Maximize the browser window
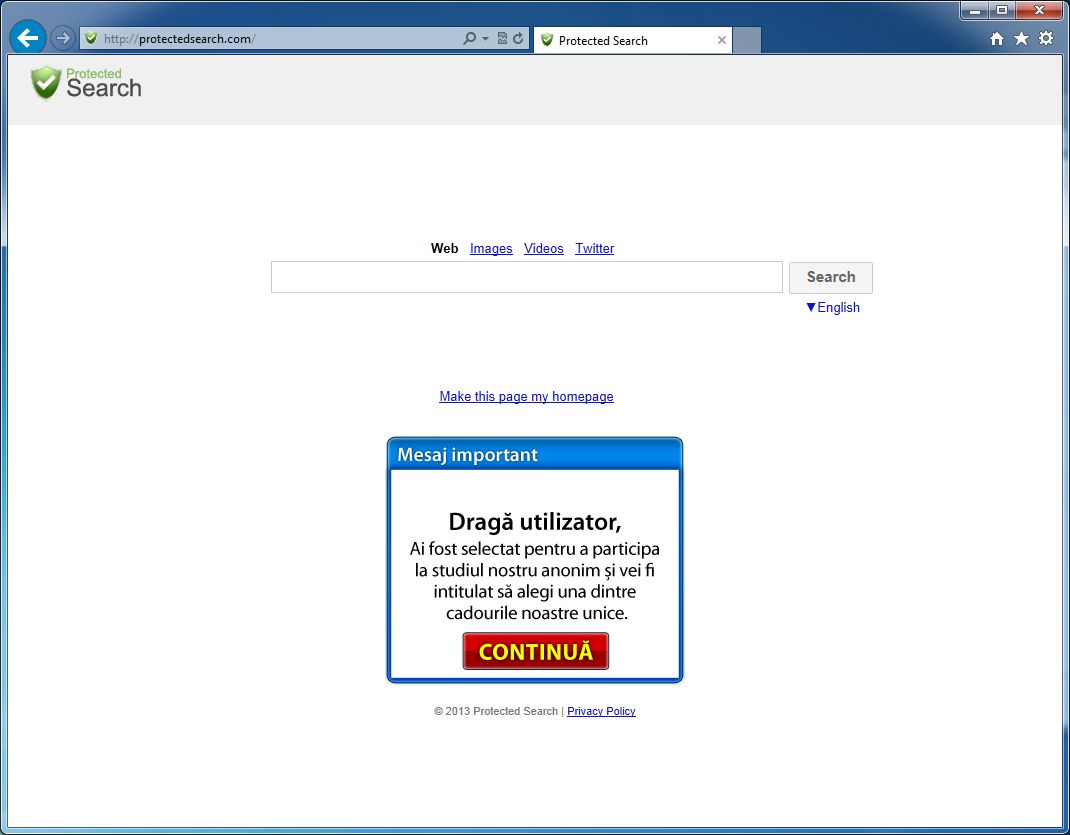This screenshot has height=835, width=1070. [x=1002, y=10]
